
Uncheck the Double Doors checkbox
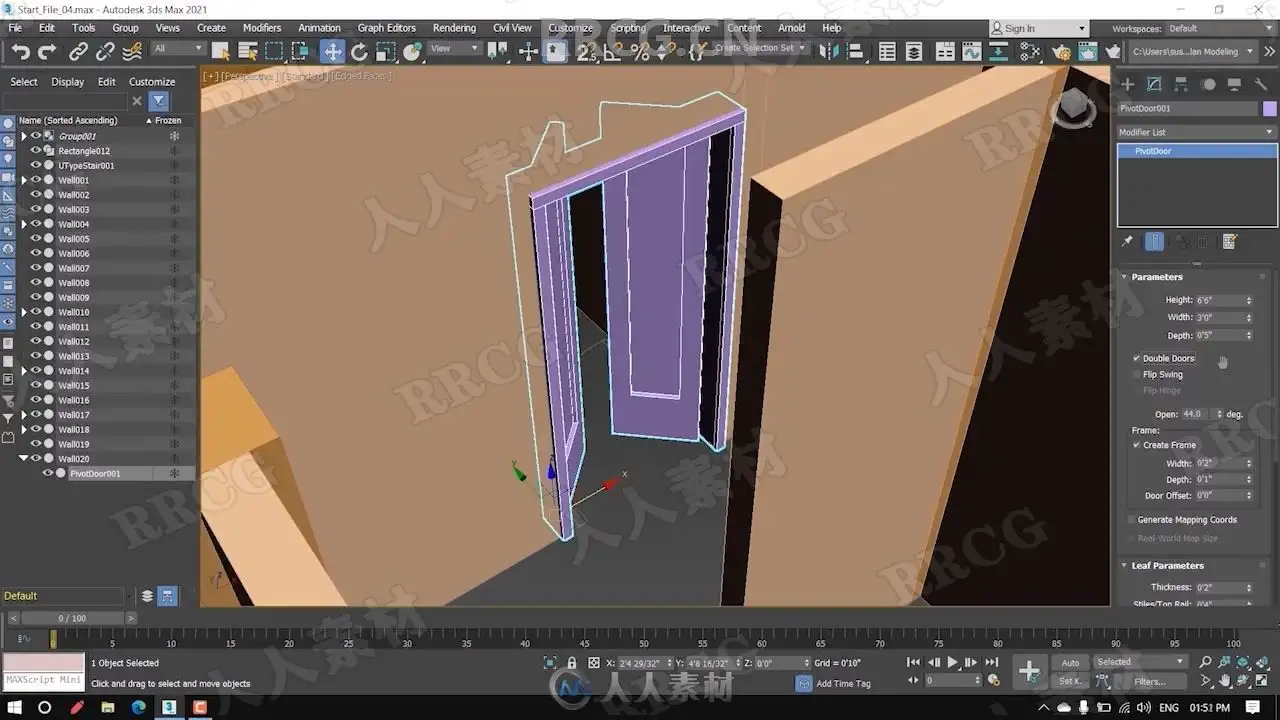[x=1137, y=358]
